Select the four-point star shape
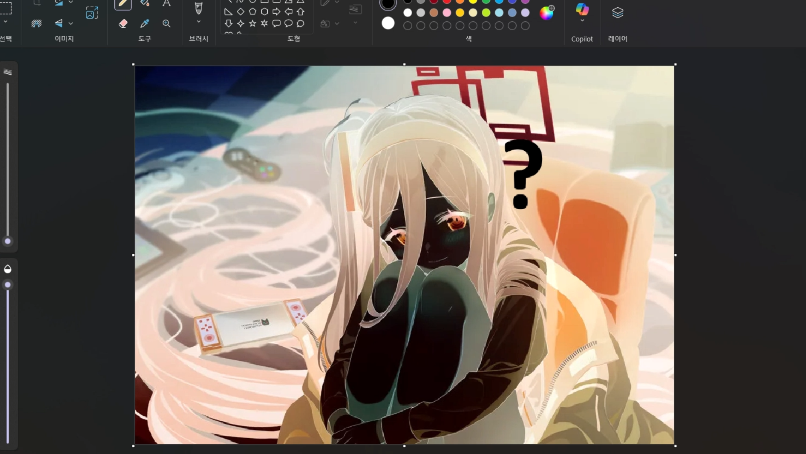Screen dimensions: 806x454 240,23
